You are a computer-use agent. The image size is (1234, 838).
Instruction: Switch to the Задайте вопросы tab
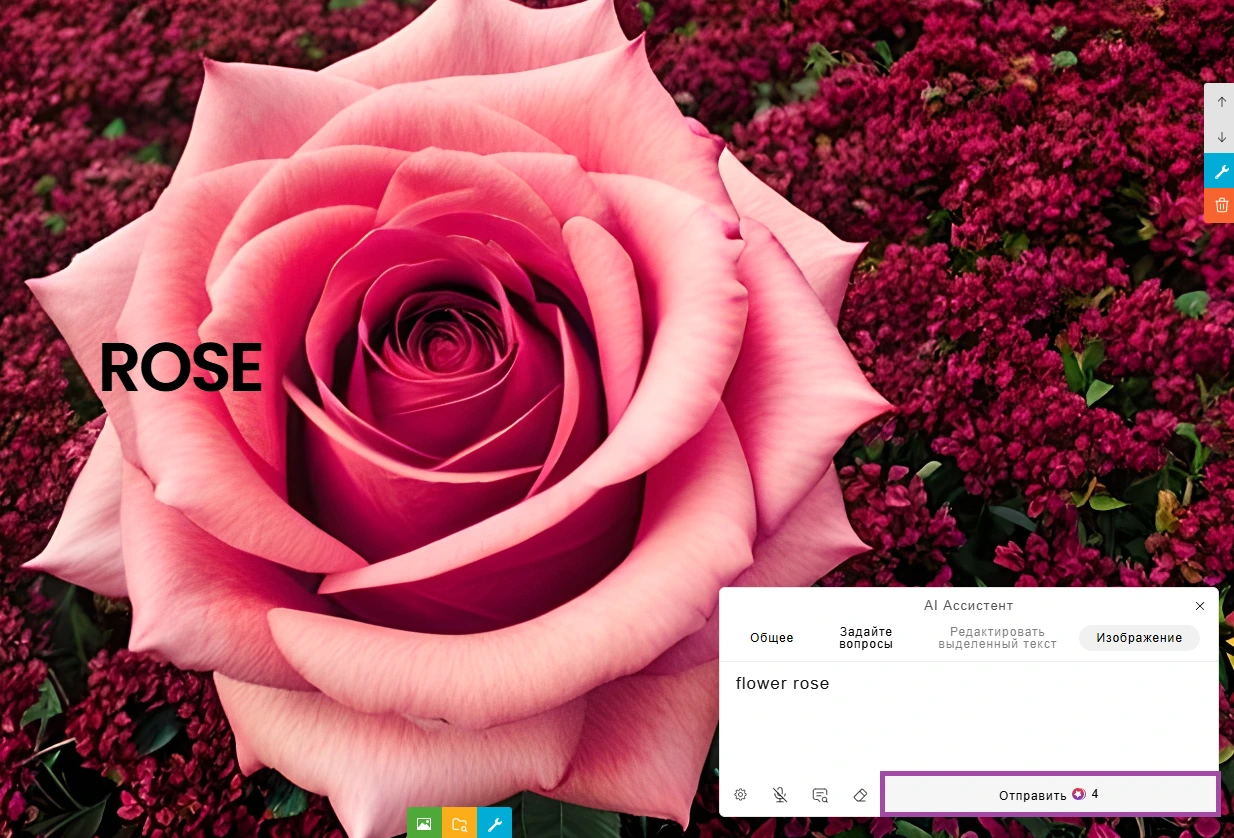(x=866, y=638)
